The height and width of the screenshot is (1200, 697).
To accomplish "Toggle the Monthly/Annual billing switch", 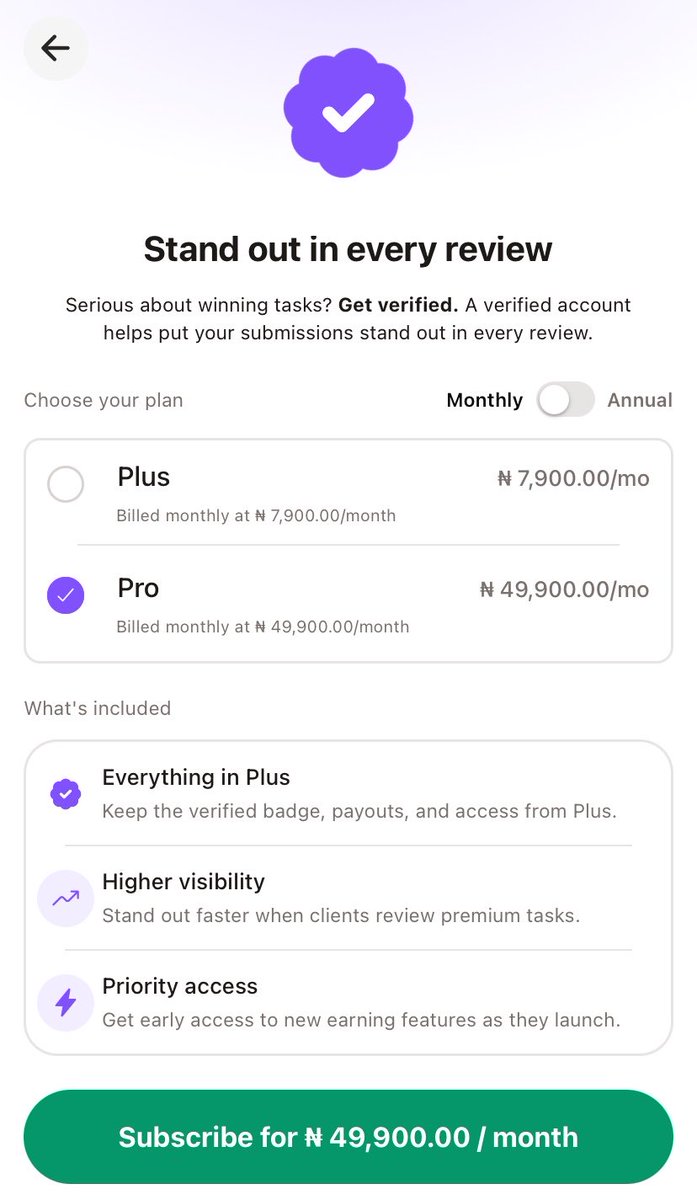I will point(565,400).
